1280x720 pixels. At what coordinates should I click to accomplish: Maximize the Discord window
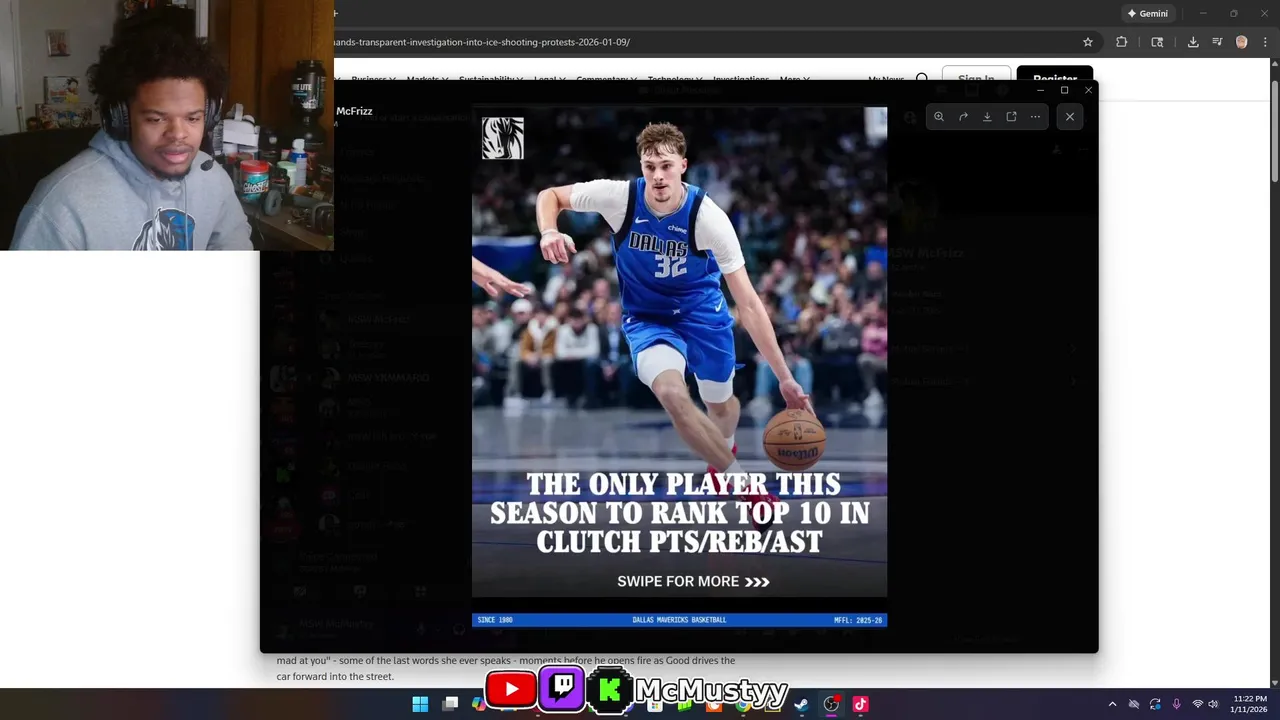[x=1064, y=90]
